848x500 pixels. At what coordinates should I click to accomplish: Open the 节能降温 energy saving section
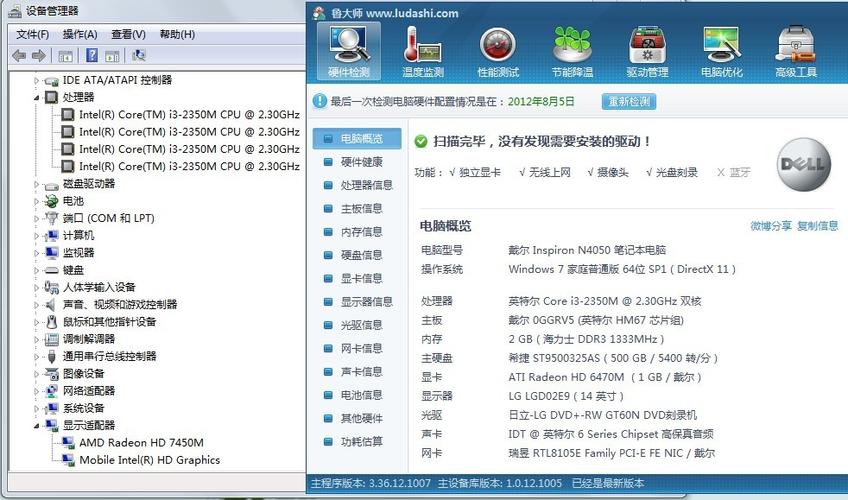tap(572, 51)
